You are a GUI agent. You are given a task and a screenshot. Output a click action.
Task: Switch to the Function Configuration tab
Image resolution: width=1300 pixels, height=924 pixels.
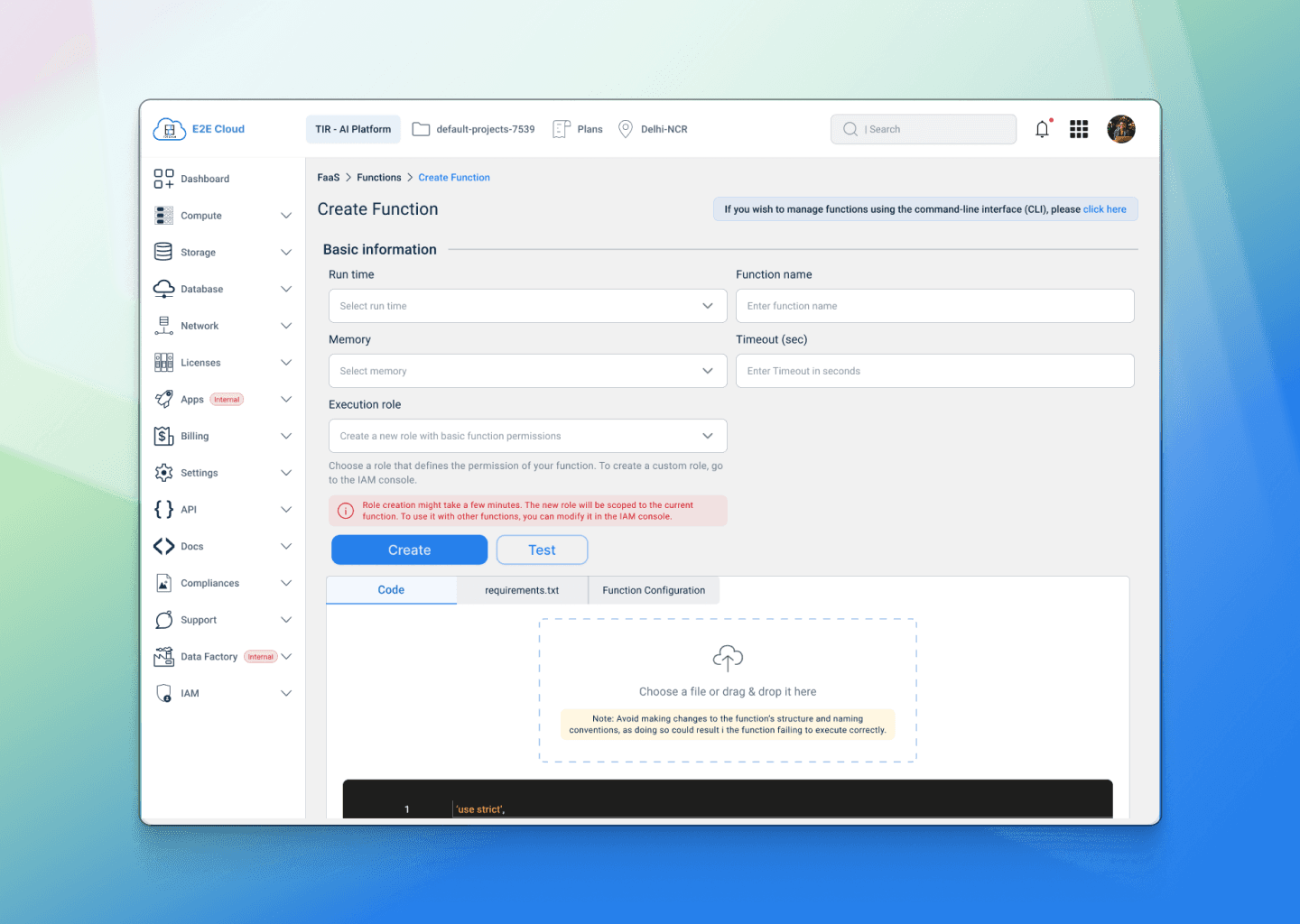pyautogui.click(x=654, y=590)
